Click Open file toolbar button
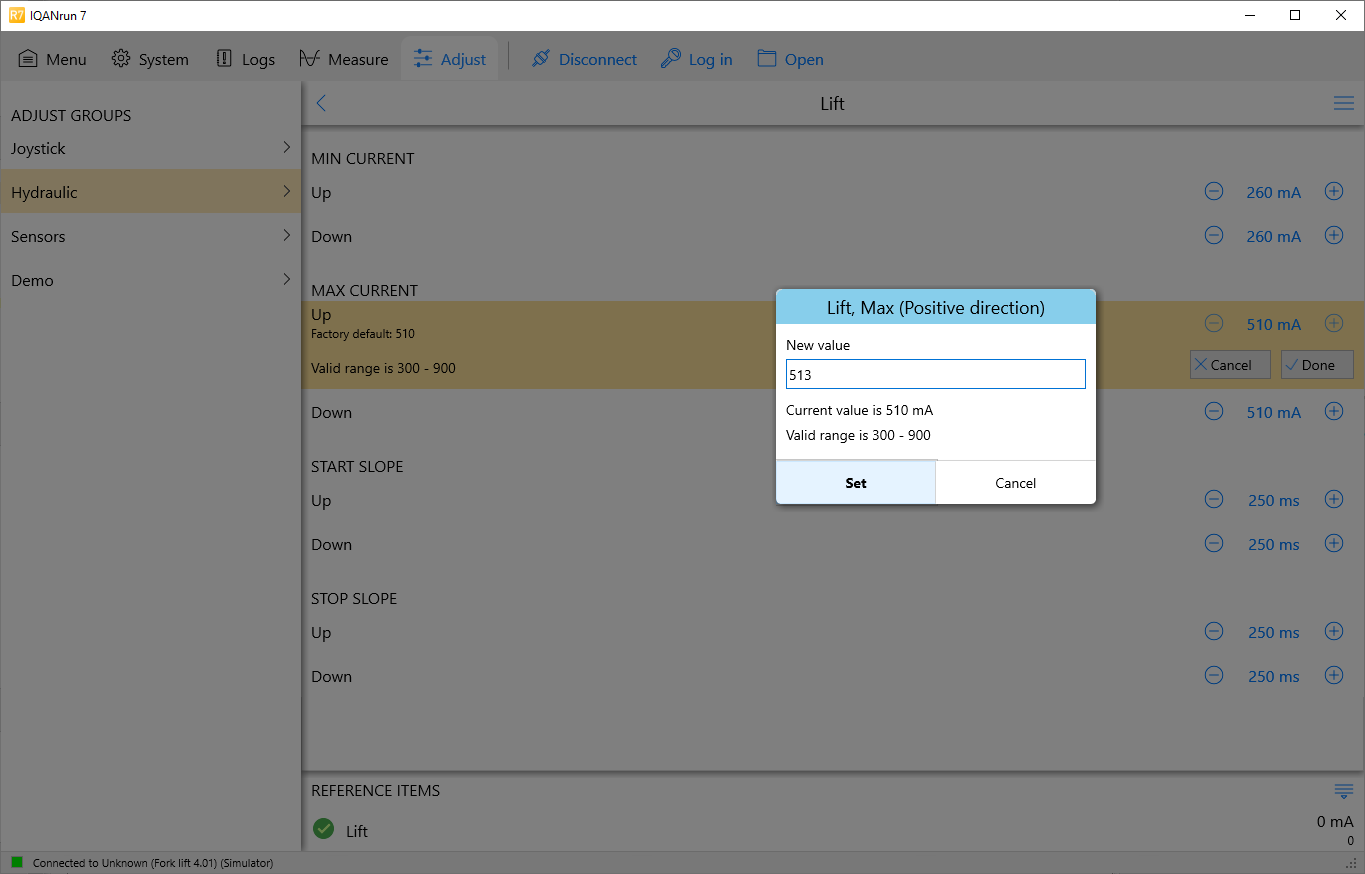Image resolution: width=1365 pixels, height=874 pixels. (791, 59)
